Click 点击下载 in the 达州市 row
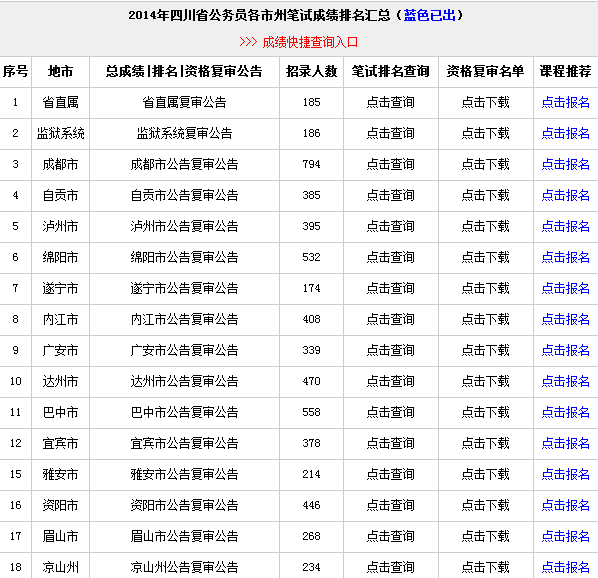 485,381
